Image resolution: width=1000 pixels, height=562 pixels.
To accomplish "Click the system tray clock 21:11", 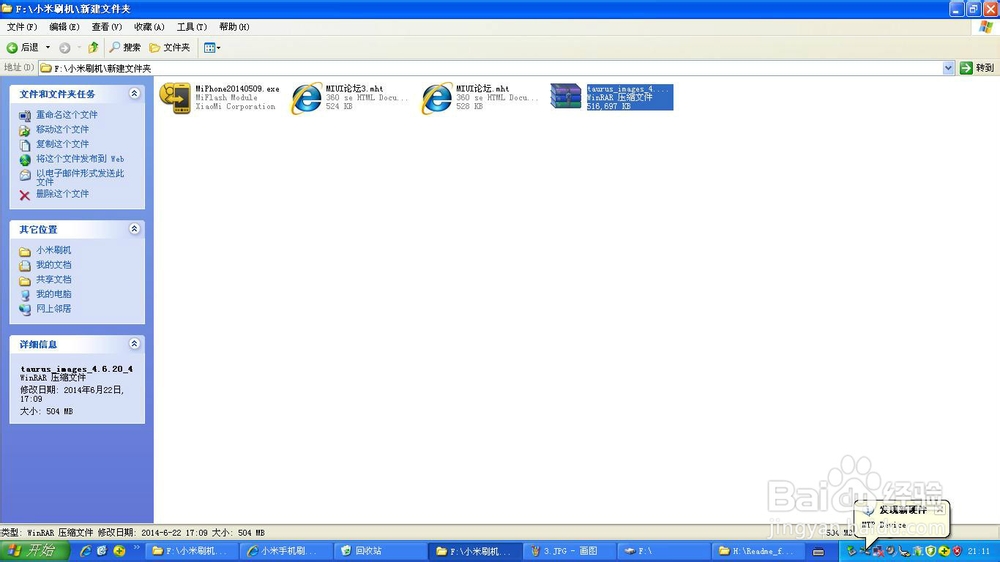I will (979, 551).
